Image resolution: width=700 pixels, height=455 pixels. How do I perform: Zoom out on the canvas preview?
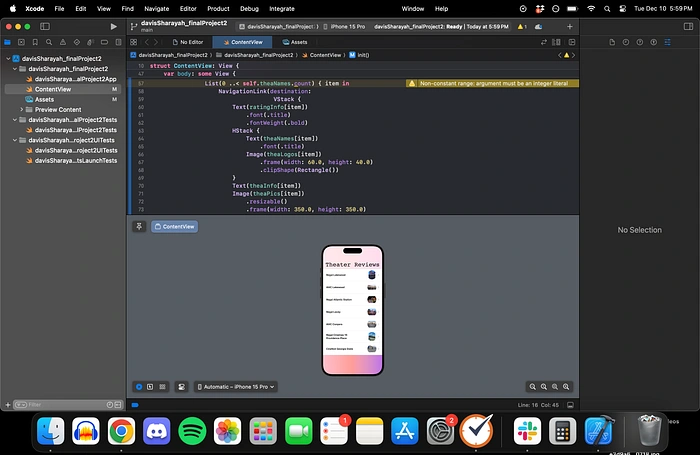534,386
